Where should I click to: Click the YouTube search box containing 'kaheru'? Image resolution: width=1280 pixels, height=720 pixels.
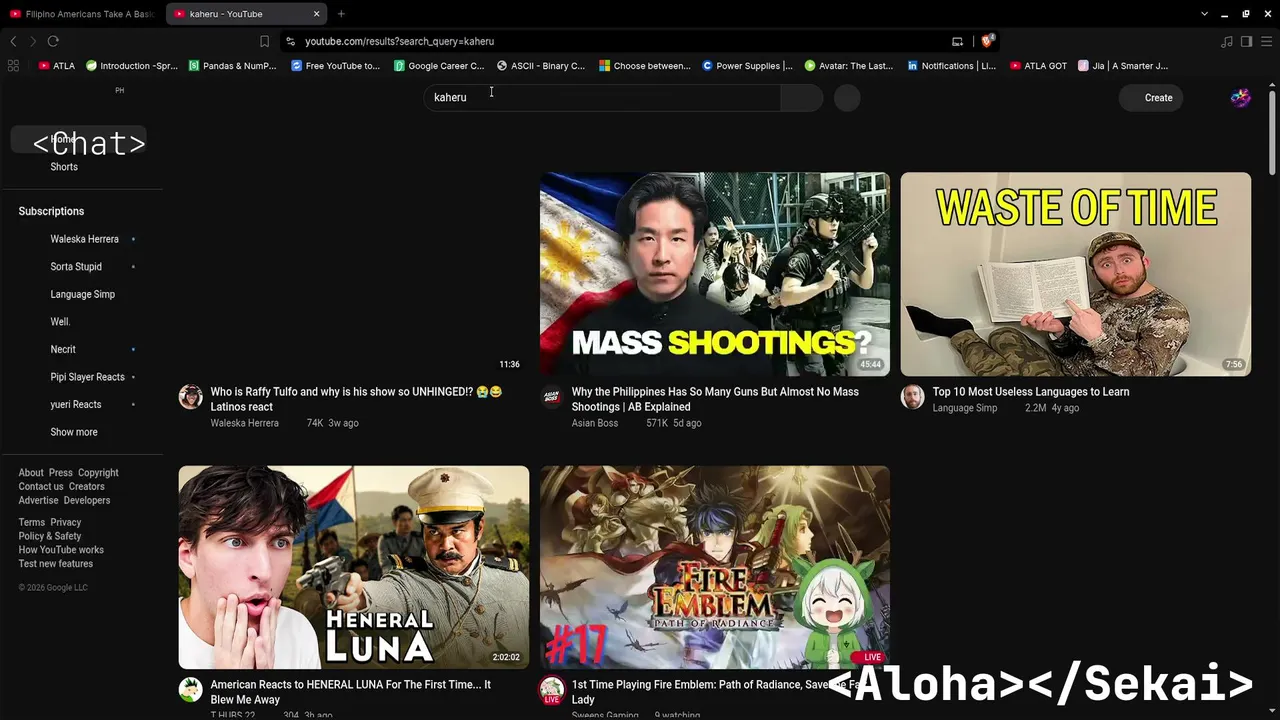[603, 97]
